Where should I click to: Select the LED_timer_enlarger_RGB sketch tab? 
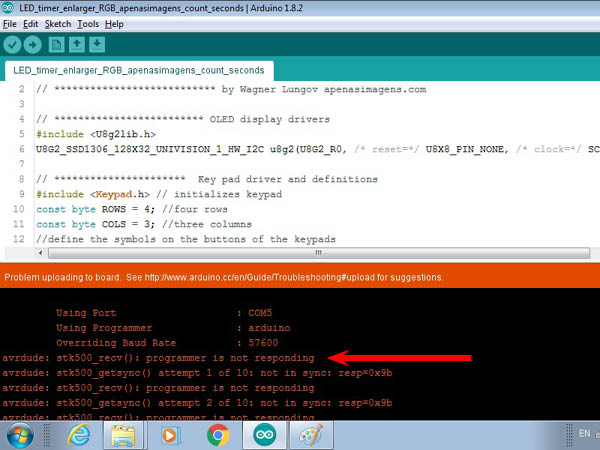pyautogui.click(x=138, y=71)
